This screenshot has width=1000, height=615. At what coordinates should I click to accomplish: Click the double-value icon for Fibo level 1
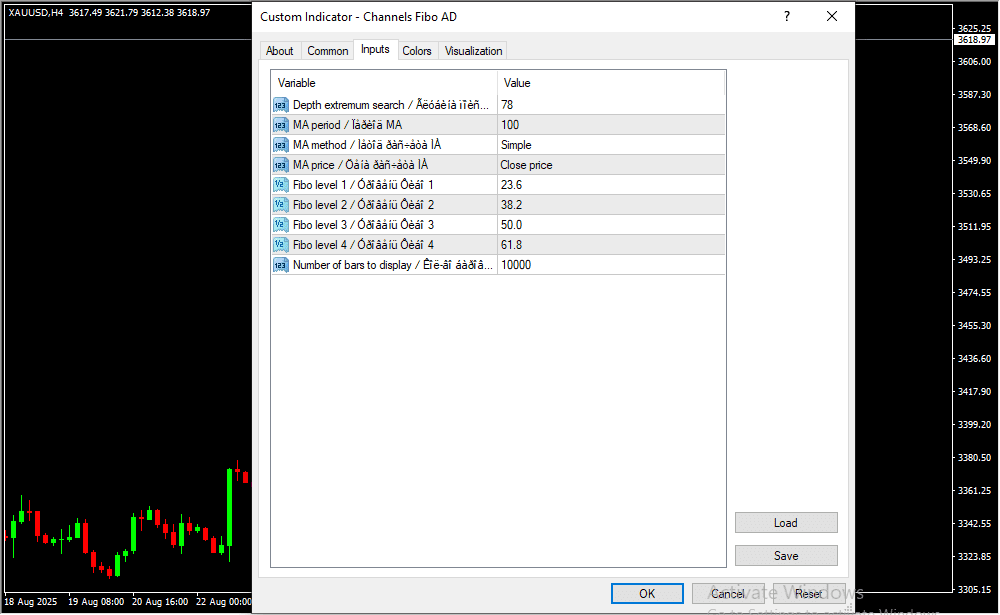pyautogui.click(x=280, y=185)
